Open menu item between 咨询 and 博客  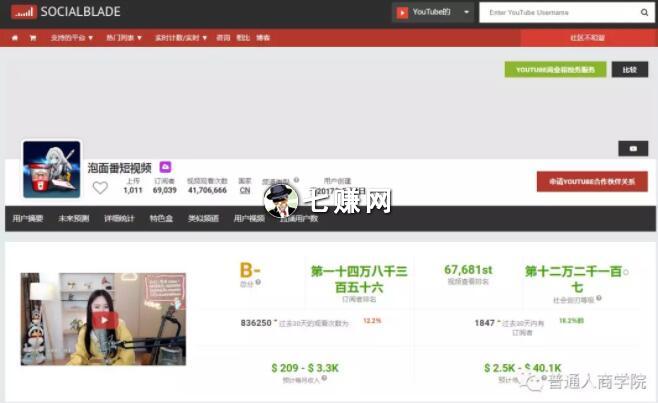[243, 38]
